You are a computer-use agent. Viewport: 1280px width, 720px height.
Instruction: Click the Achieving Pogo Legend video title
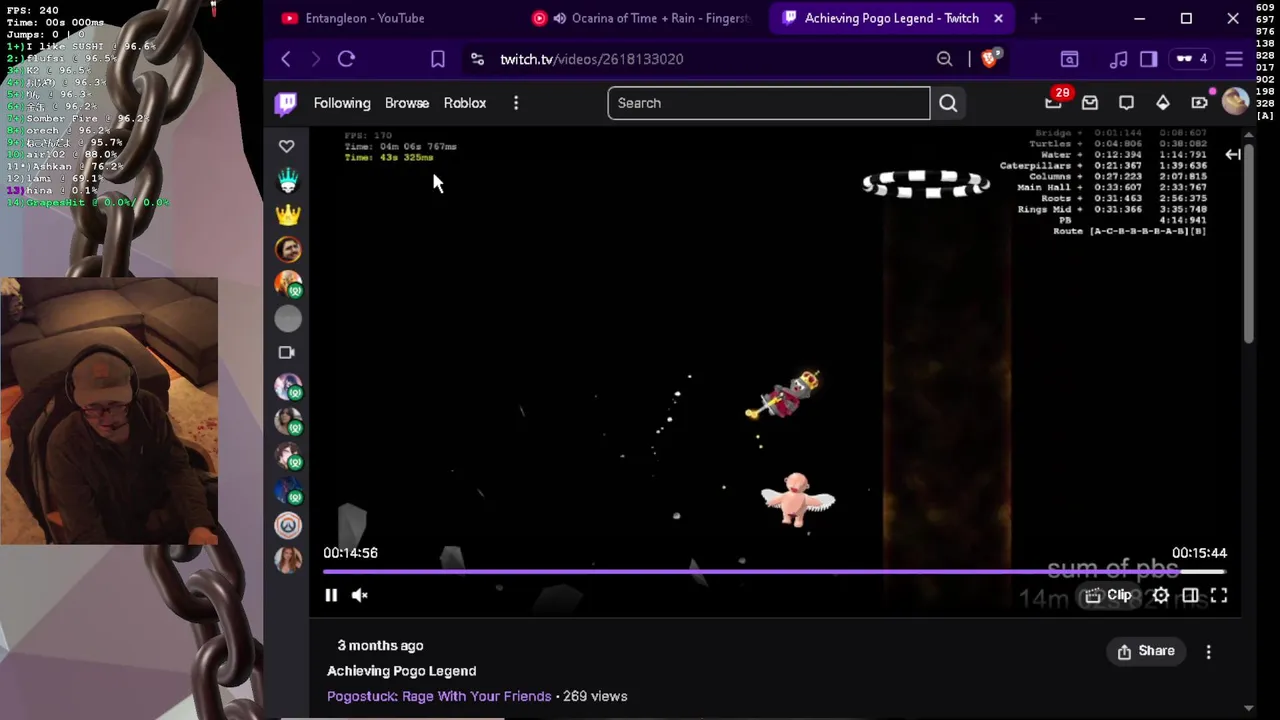coord(401,671)
